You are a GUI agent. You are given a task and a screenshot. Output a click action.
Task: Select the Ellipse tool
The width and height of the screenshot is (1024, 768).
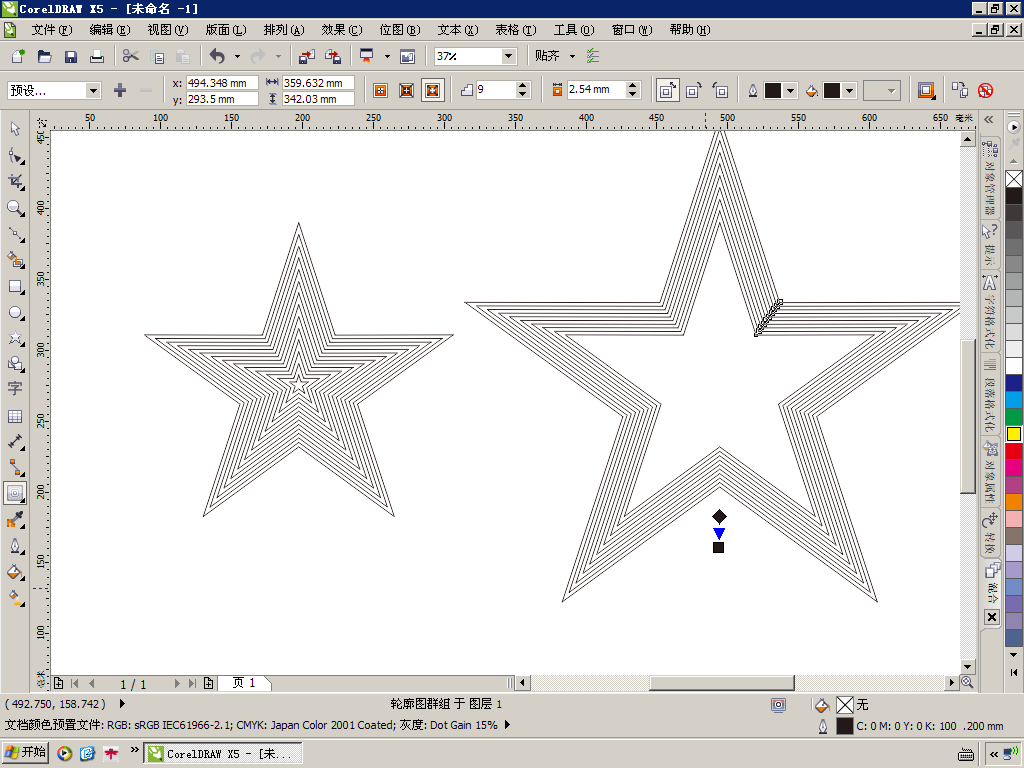tap(15, 313)
